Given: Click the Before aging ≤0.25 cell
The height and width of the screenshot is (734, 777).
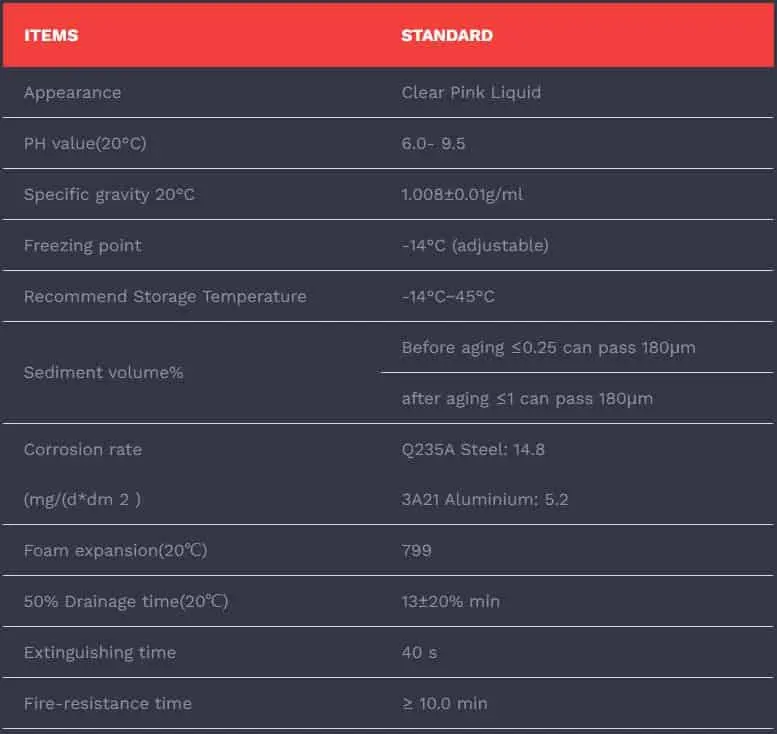Looking at the screenshot, I should tap(548, 347).
